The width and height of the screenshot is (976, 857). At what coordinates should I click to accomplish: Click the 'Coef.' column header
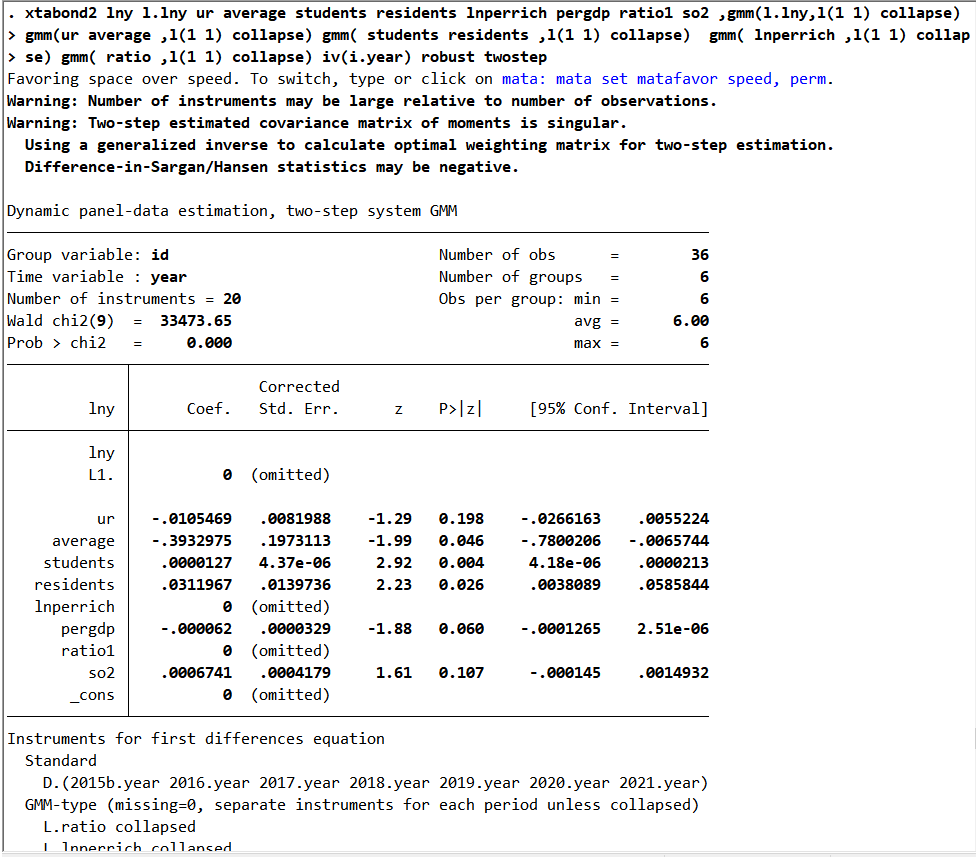[209, 409]
